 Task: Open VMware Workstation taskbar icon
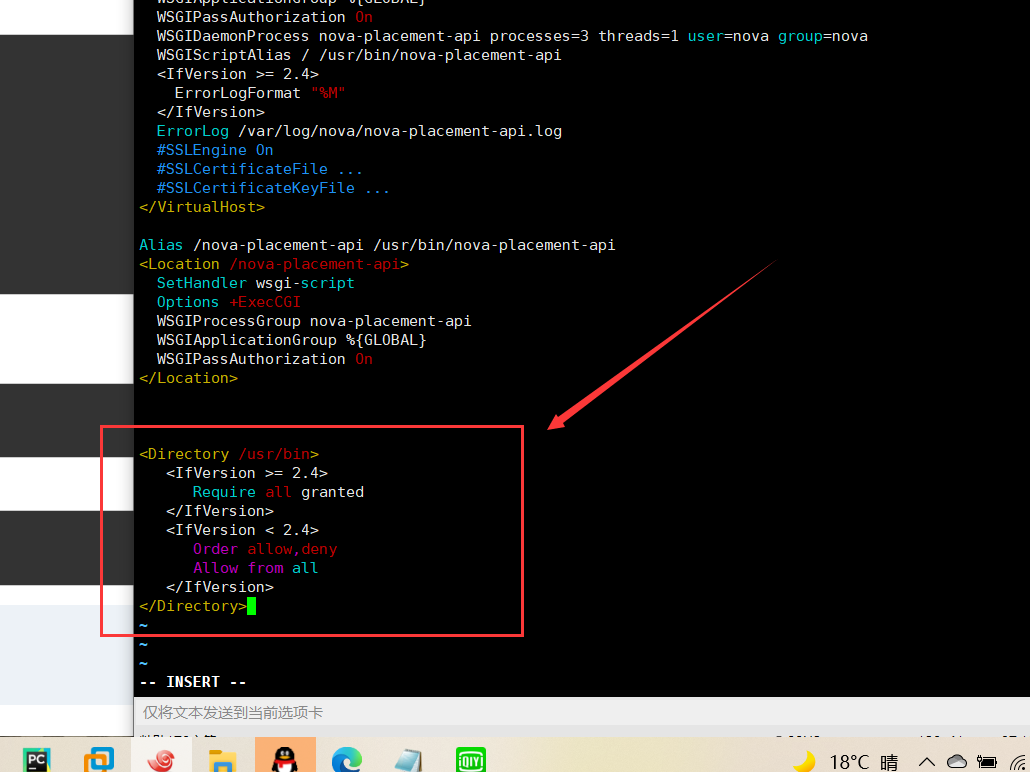tap(99, 761)
